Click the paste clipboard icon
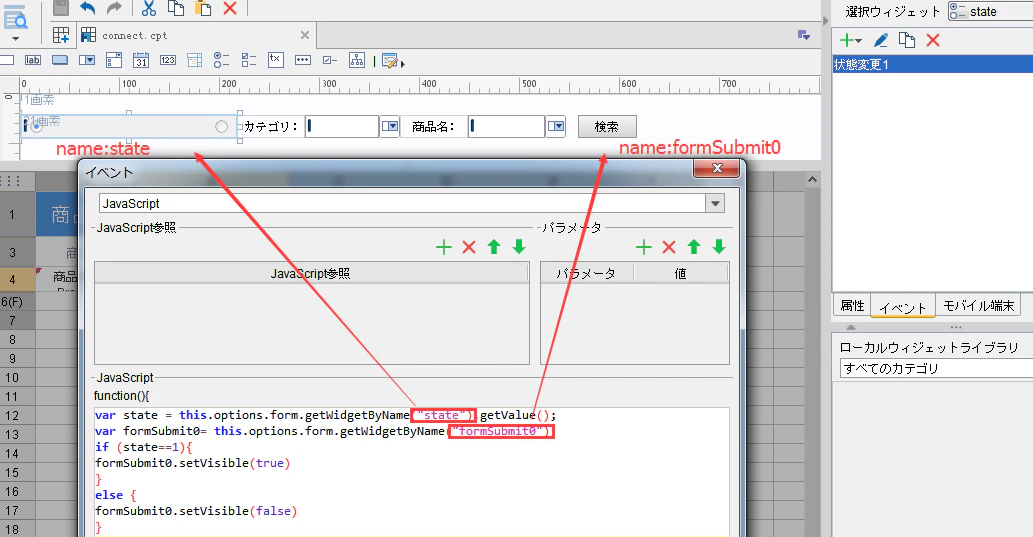 coord(204,8)
